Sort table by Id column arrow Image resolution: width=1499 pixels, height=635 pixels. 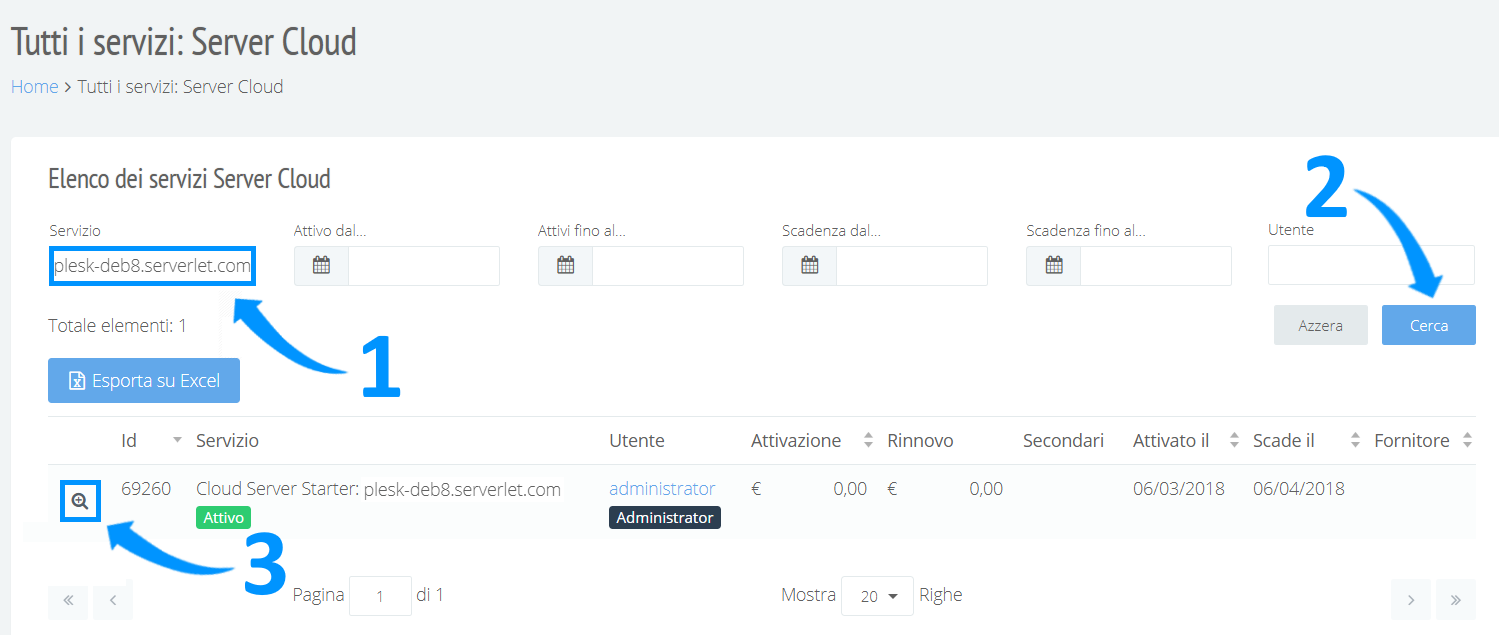pos(177,441)
